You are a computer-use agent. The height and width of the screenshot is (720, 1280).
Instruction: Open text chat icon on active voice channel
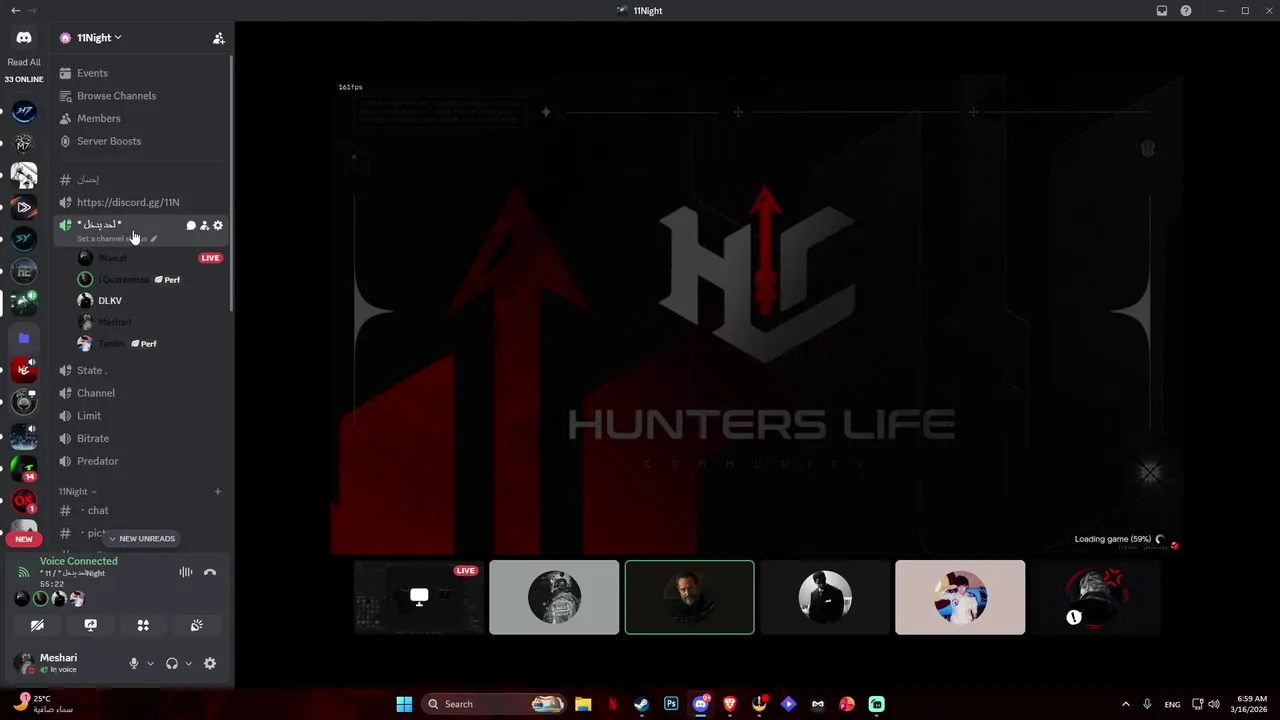(x=190, y=226)
